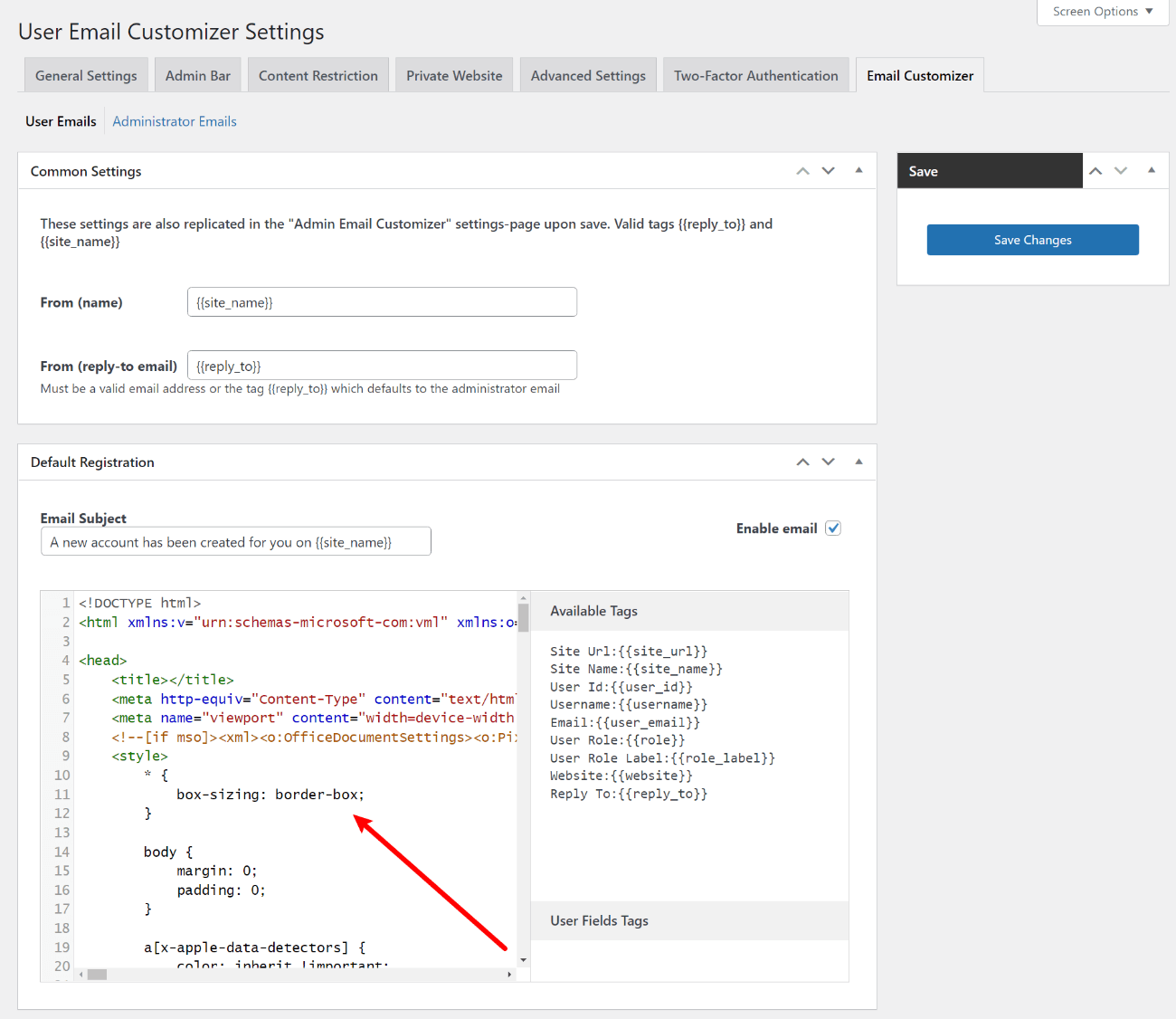Click the '<head>' line in editor
This screenshot has height=1019, width=1176.
click(x=103, y=661)
